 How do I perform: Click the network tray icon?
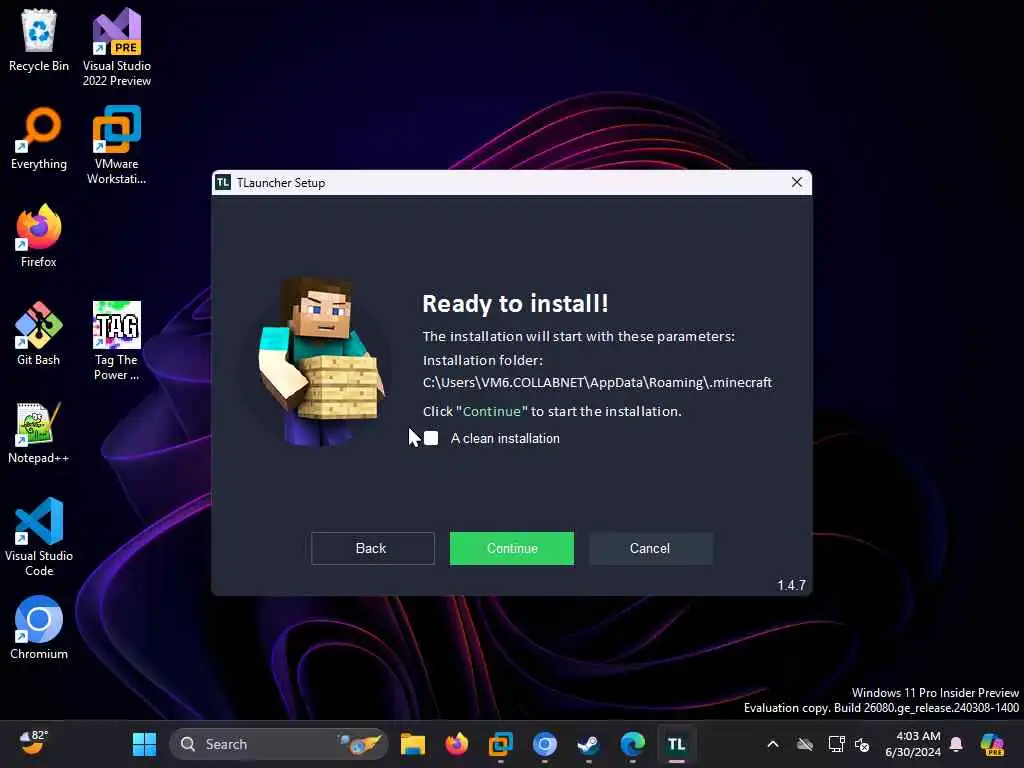pos(836,744)
